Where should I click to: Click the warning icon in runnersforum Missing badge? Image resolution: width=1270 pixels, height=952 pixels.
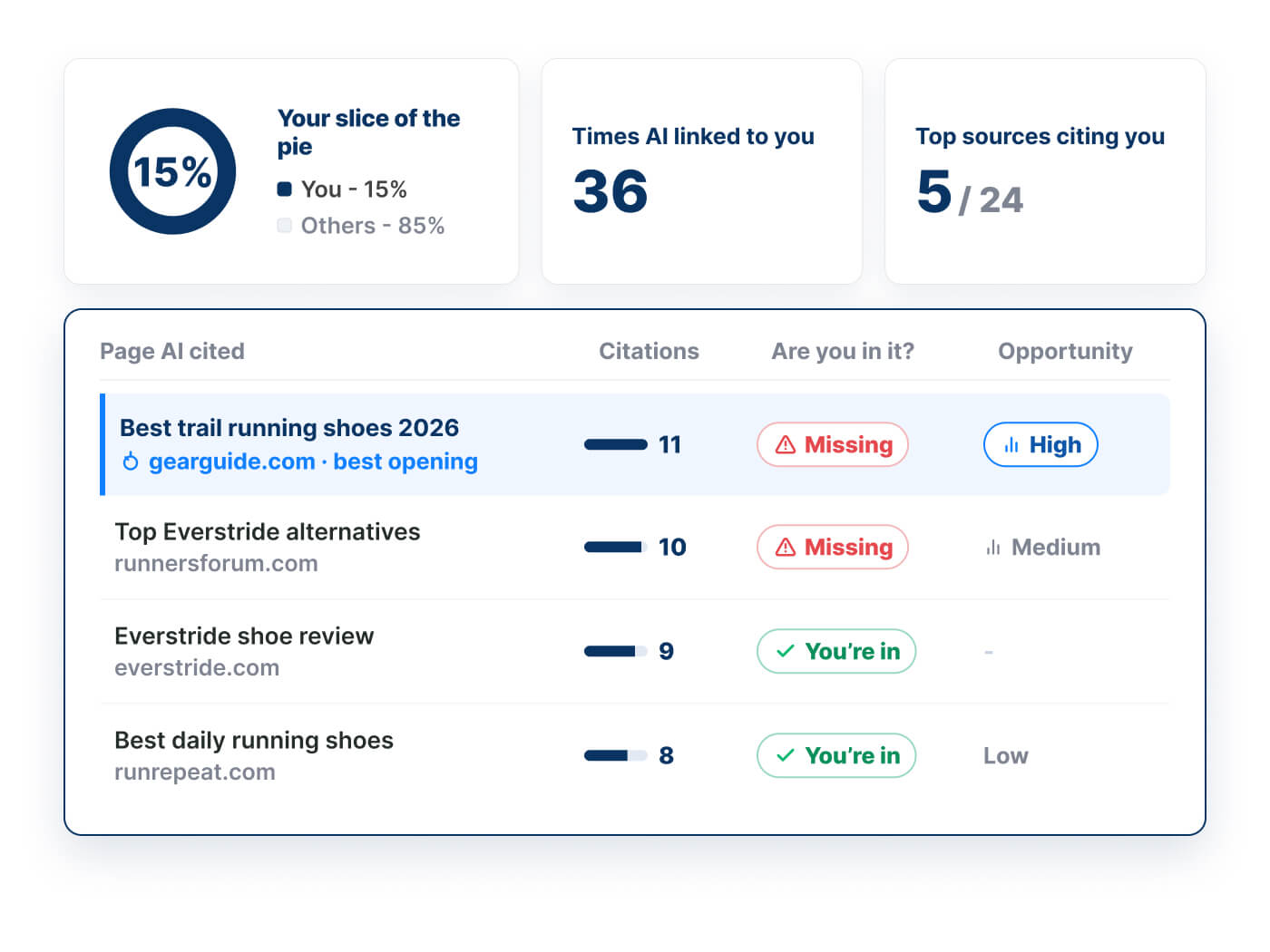[786, 547]
